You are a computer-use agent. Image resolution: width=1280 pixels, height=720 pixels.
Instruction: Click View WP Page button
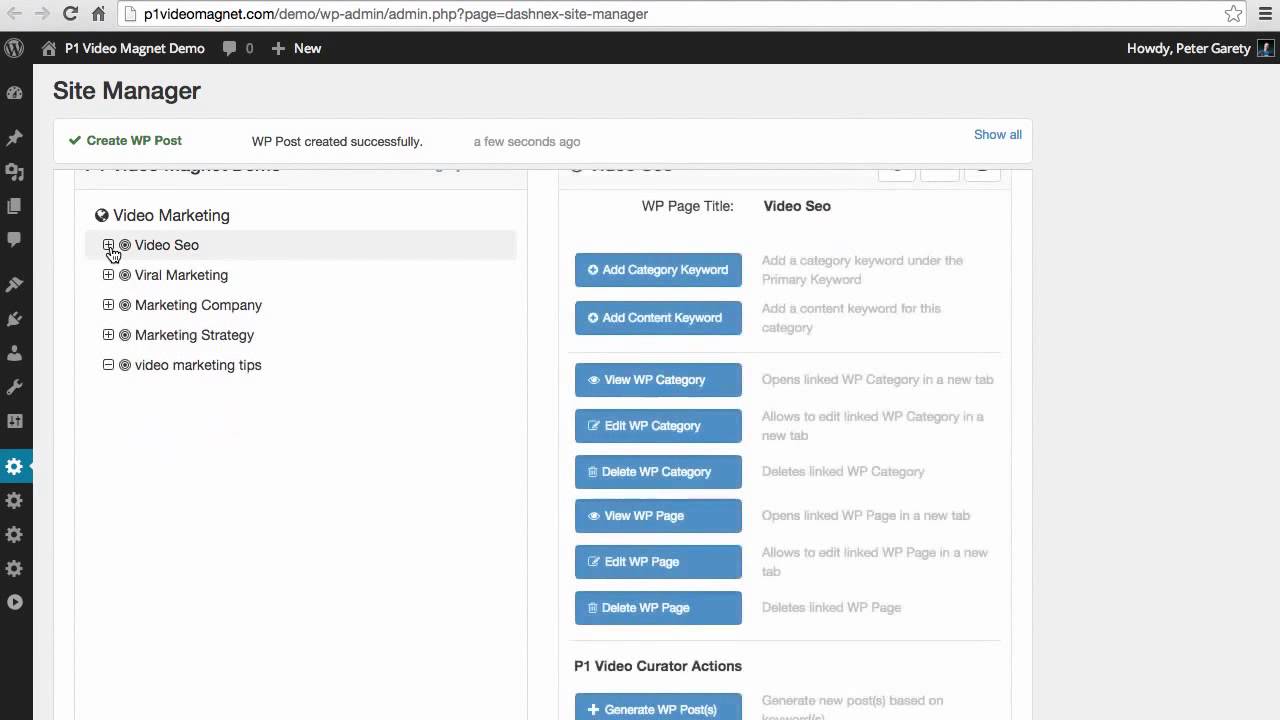pyautogui.click(x=658, y=516)
